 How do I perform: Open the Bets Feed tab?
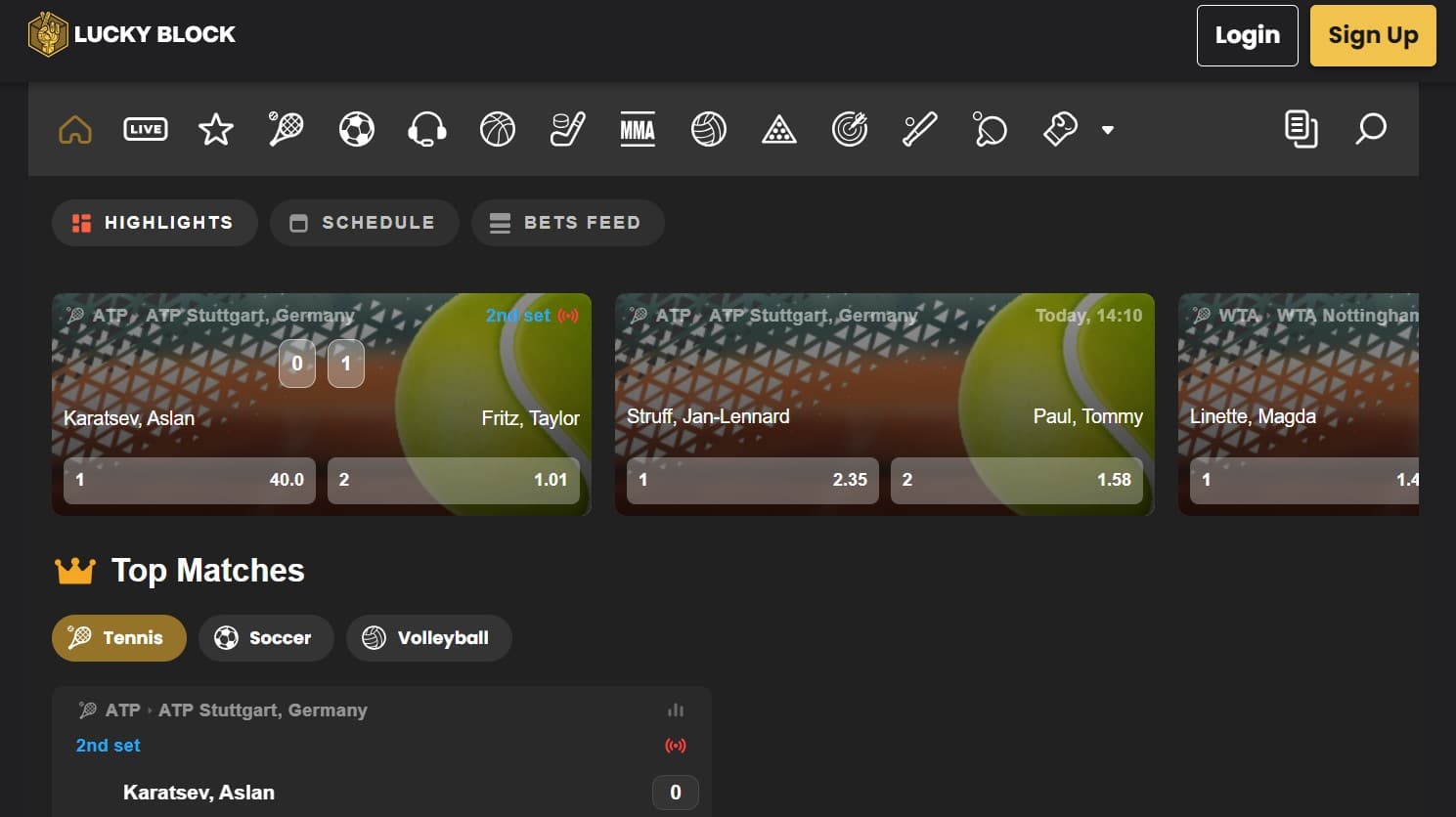click(568, 223)
